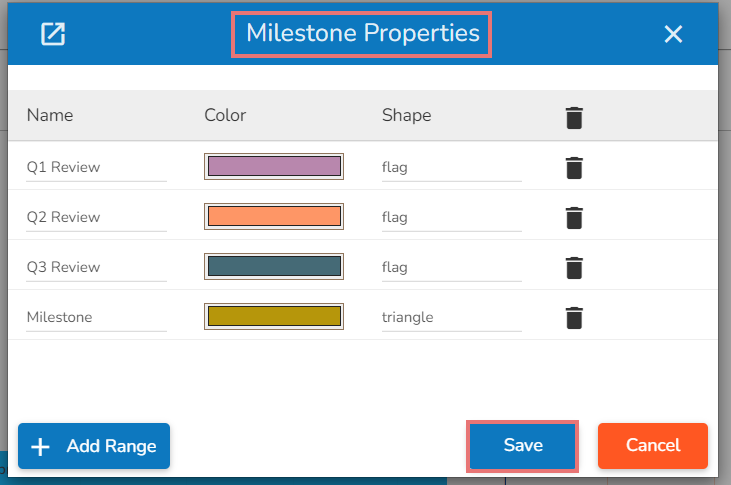The height and width of the screenshot is (485, 731).
Task: Close the Milestone Properties dialog
Action: [x=673, y=34]
